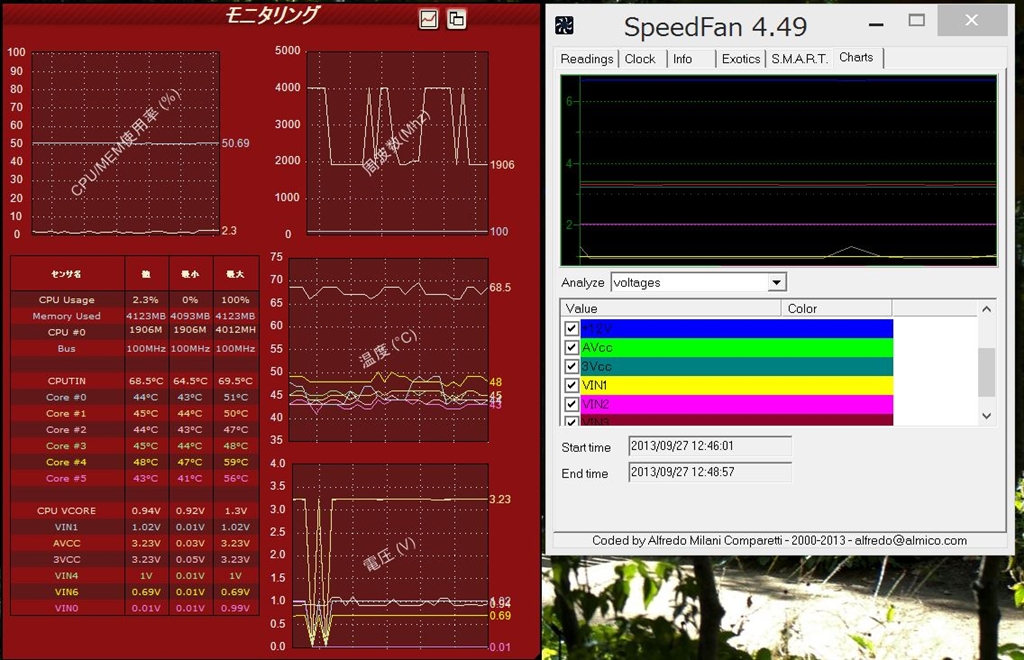Click the chart icon in monitoring window header
Screen dimensions: 1024x660
pos(428,19)
